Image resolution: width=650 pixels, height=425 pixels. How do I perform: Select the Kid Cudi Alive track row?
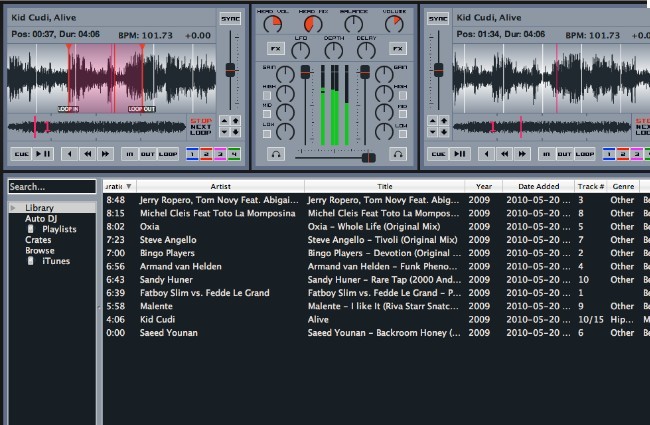tap(376, 319)
